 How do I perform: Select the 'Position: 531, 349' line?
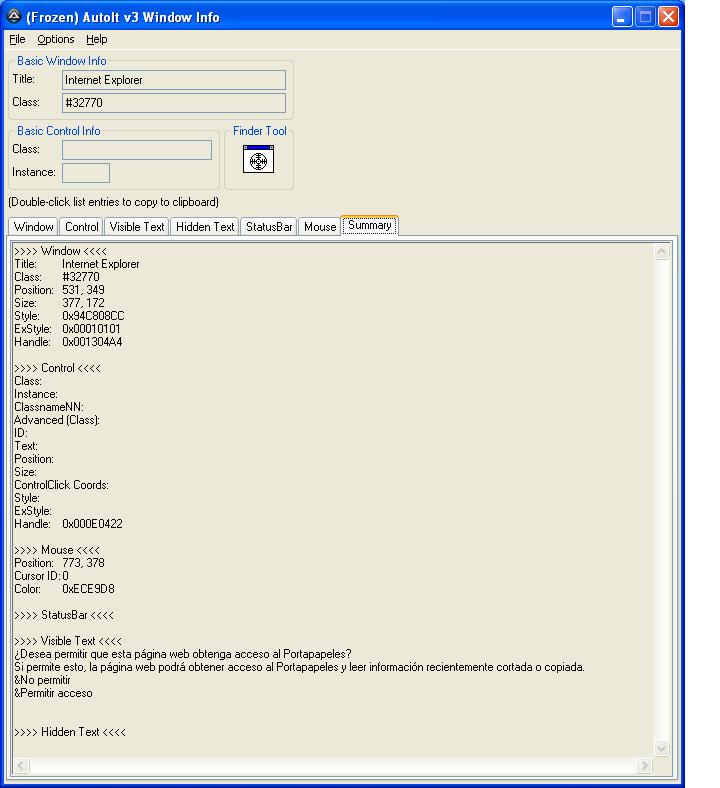coord(59,290)
